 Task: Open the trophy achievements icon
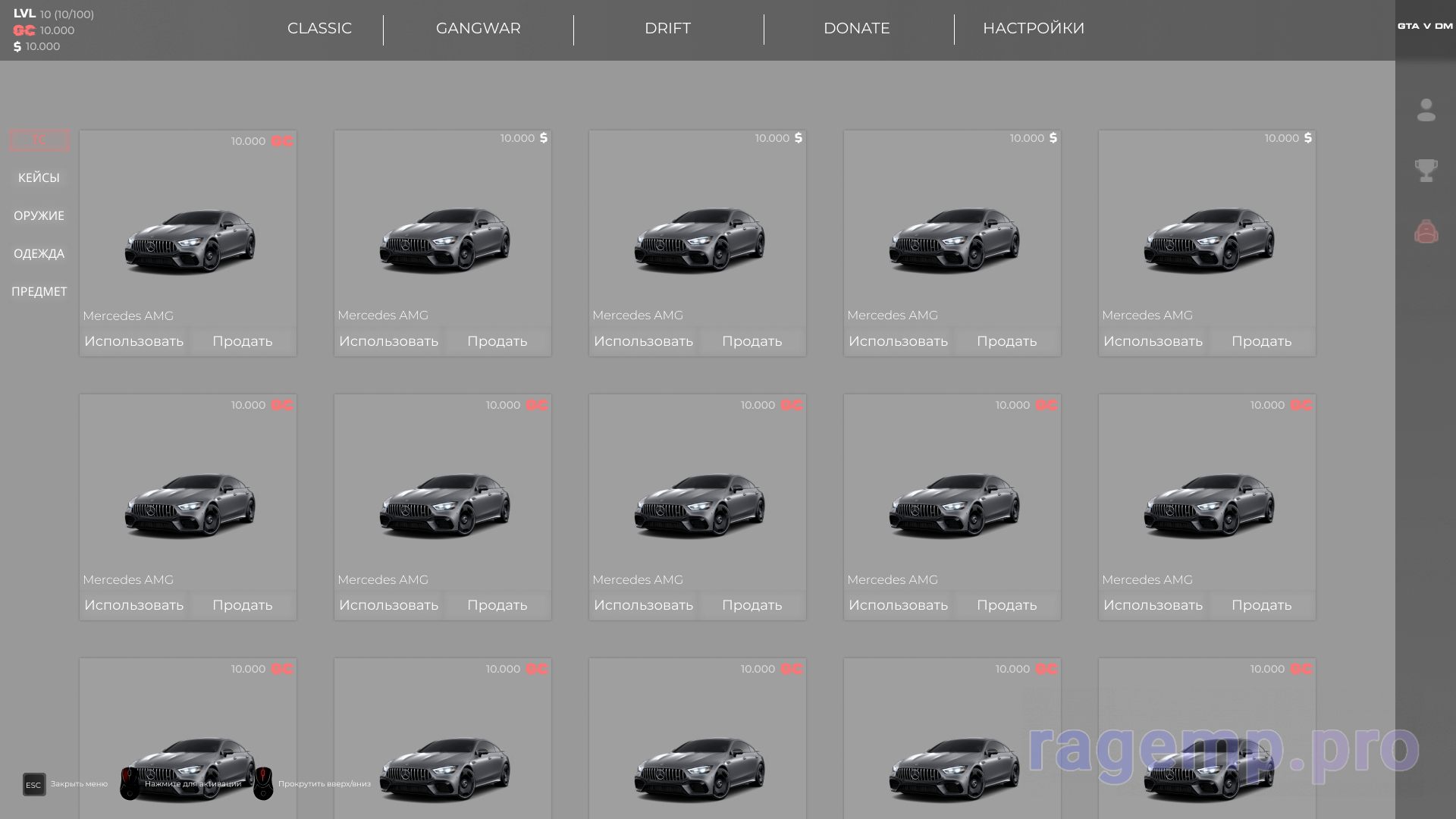click(x=1426, y=170)
